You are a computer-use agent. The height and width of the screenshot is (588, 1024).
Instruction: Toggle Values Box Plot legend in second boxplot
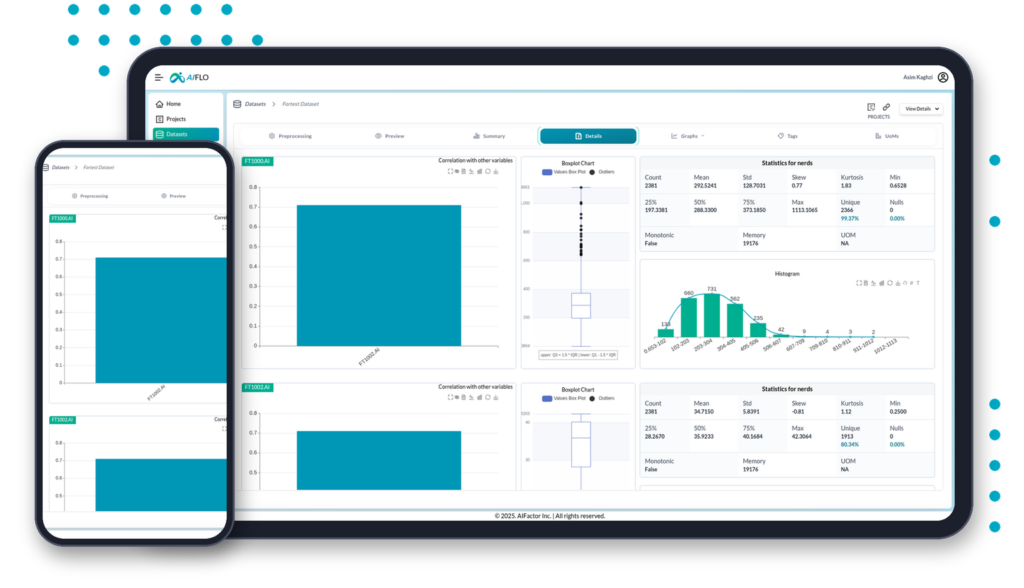point(564,398)
